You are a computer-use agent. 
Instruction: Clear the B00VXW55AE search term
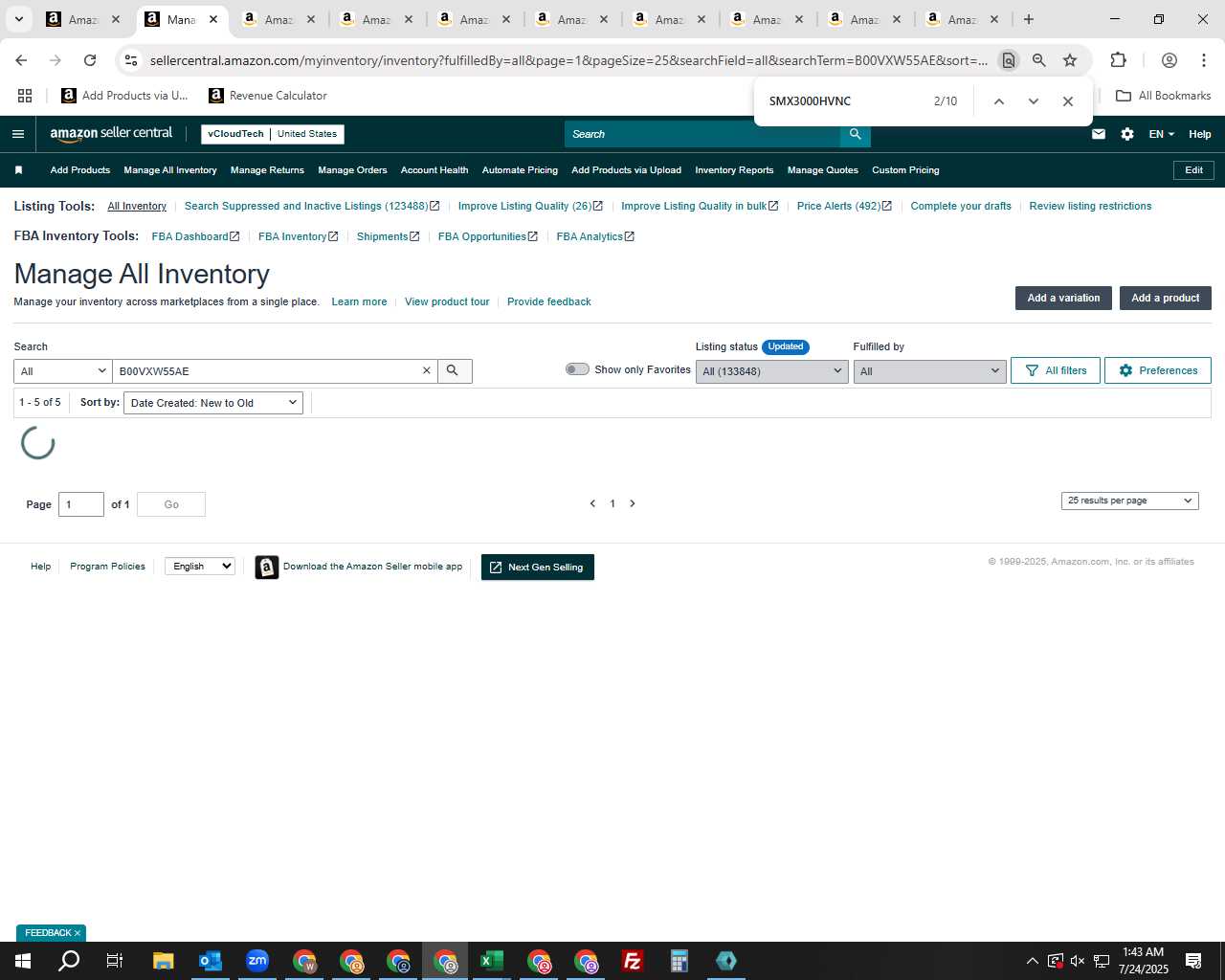[x=427, y=370]
